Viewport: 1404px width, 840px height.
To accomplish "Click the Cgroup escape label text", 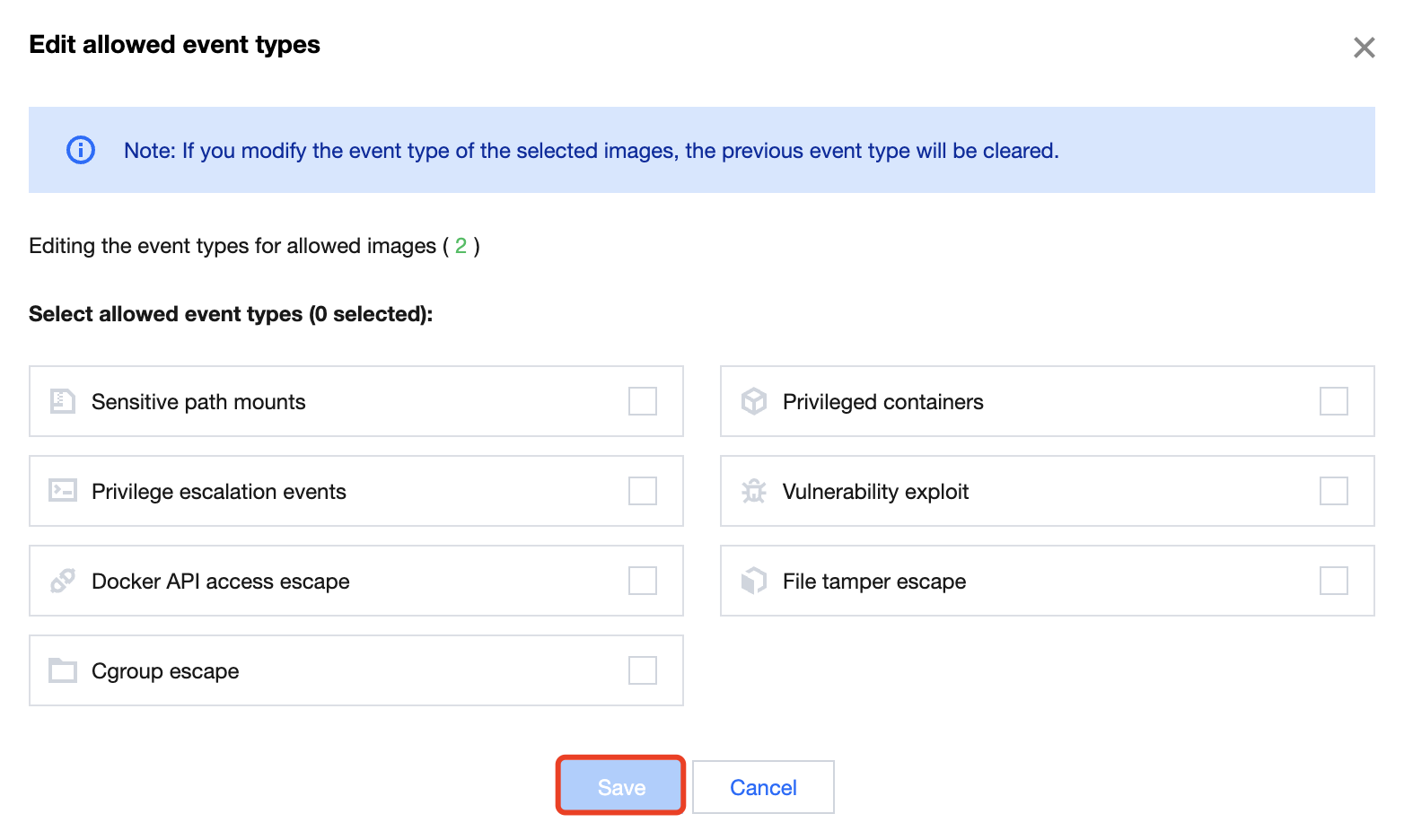I will pos(165,671).
